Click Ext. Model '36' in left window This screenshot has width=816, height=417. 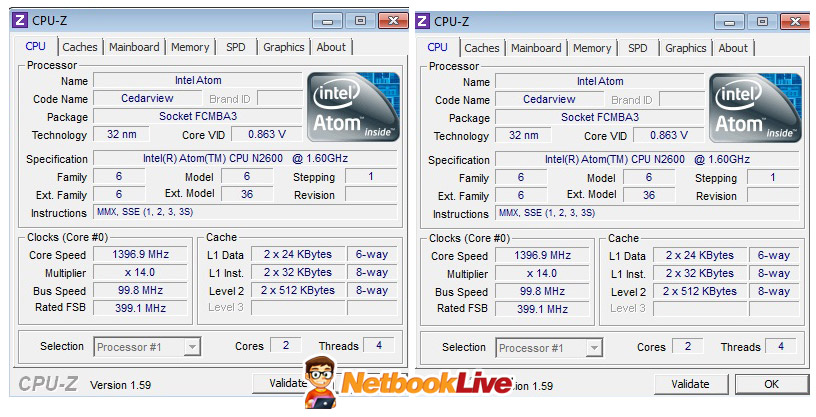(247, 194)
